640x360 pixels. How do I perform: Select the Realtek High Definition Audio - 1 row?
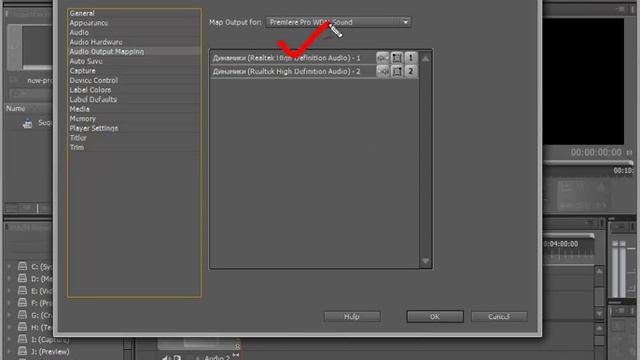tap(314, 58)
